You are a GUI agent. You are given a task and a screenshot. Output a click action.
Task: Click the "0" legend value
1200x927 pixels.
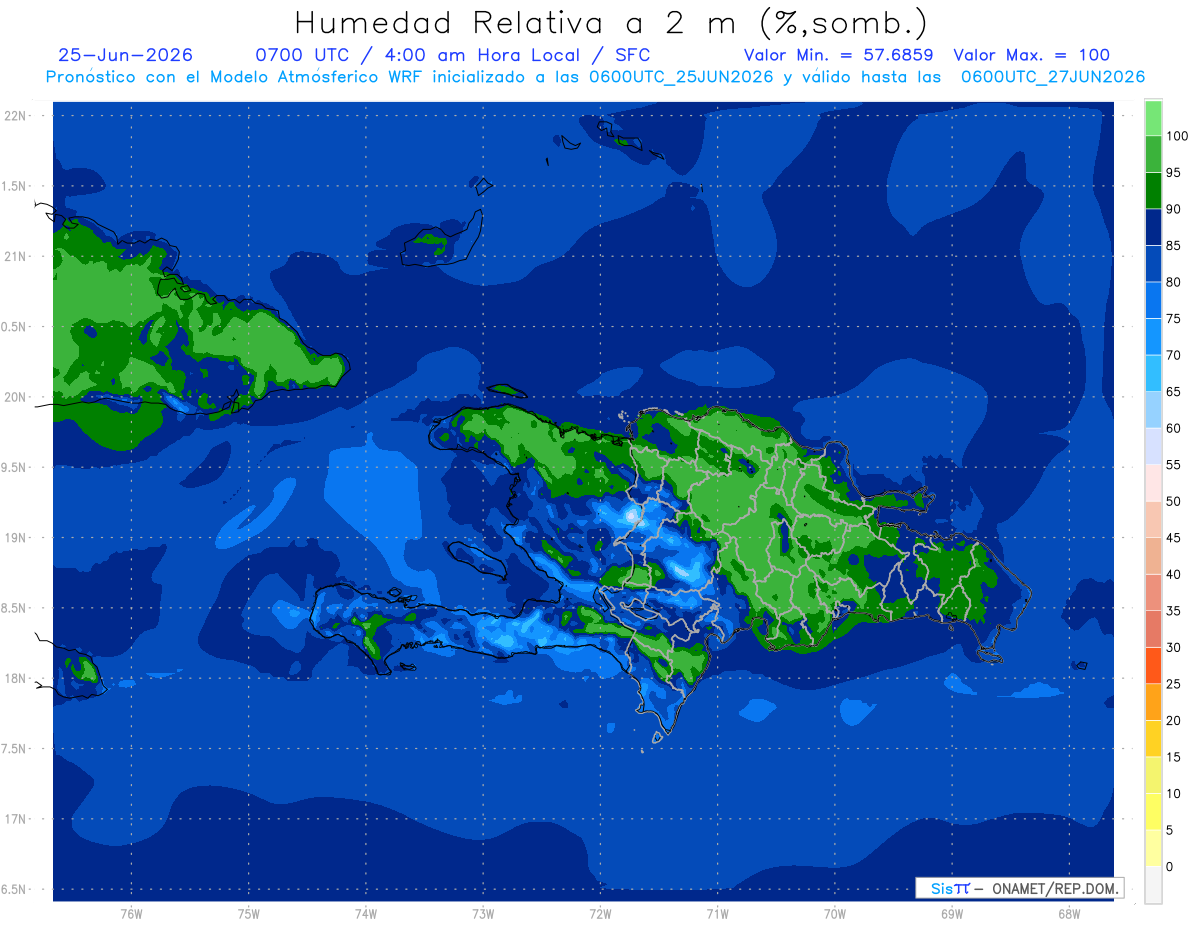(1169, 867)
